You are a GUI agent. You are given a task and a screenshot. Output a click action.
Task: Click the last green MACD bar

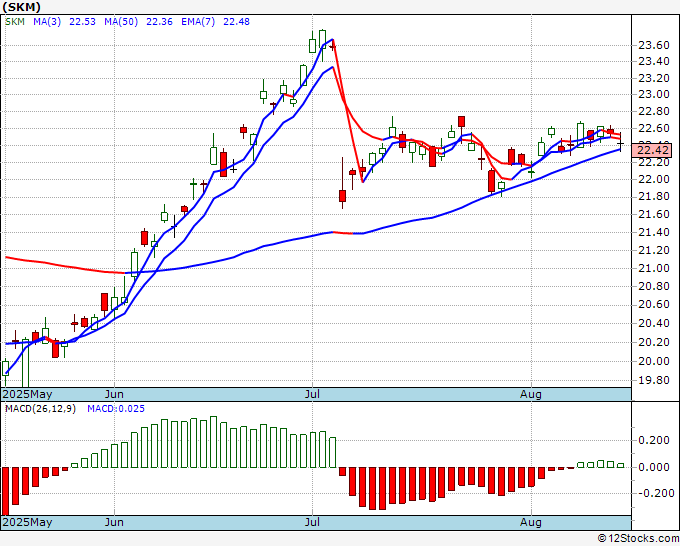620,465
